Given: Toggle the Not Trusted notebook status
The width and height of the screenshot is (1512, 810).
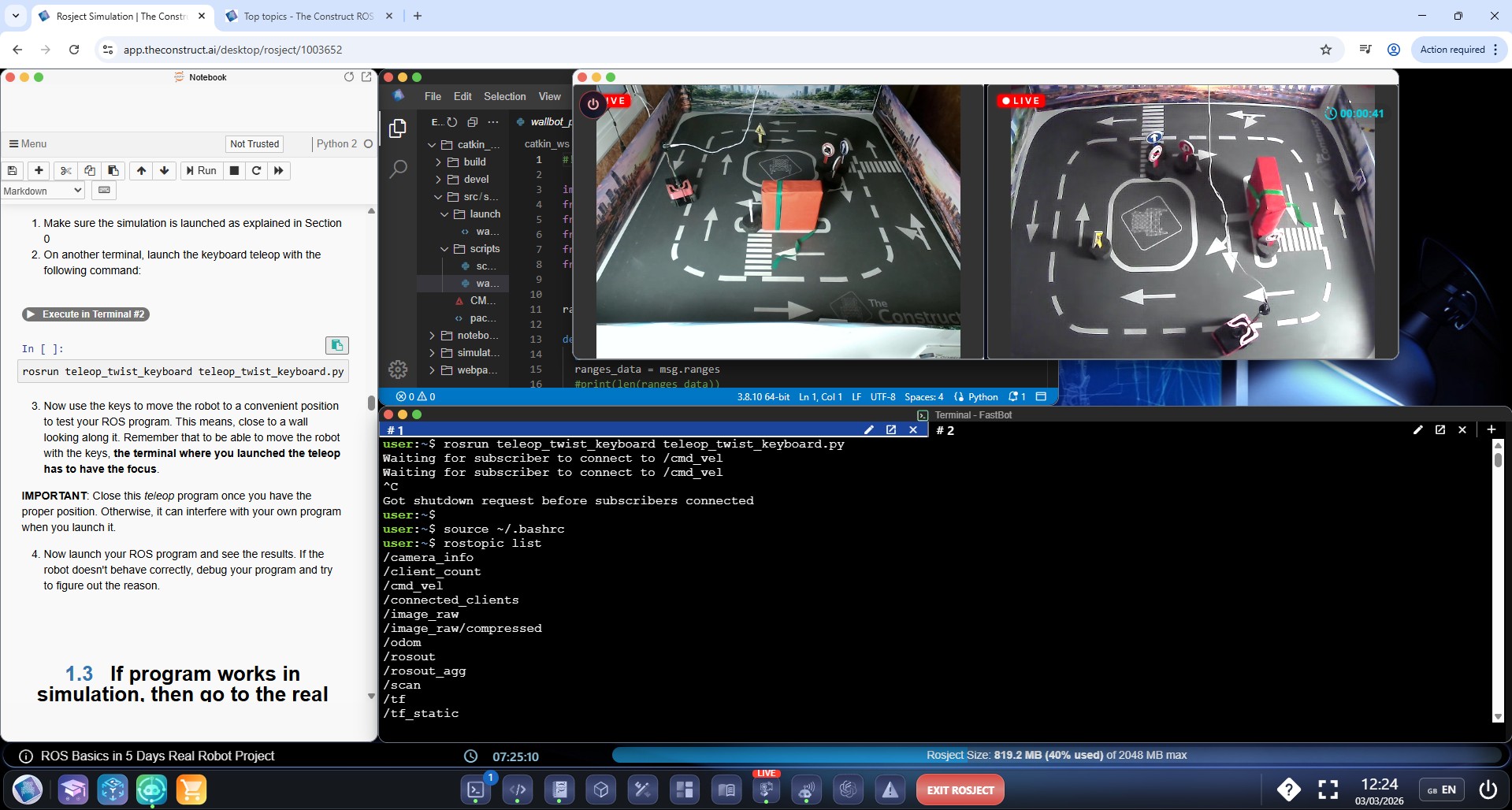Looking at the screenshot, I should click(254, 144).
